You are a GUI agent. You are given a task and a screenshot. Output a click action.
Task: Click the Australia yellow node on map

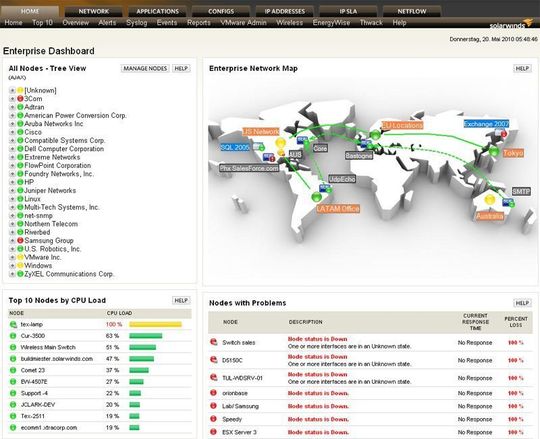pyautogui.click(x=489, y=199)
